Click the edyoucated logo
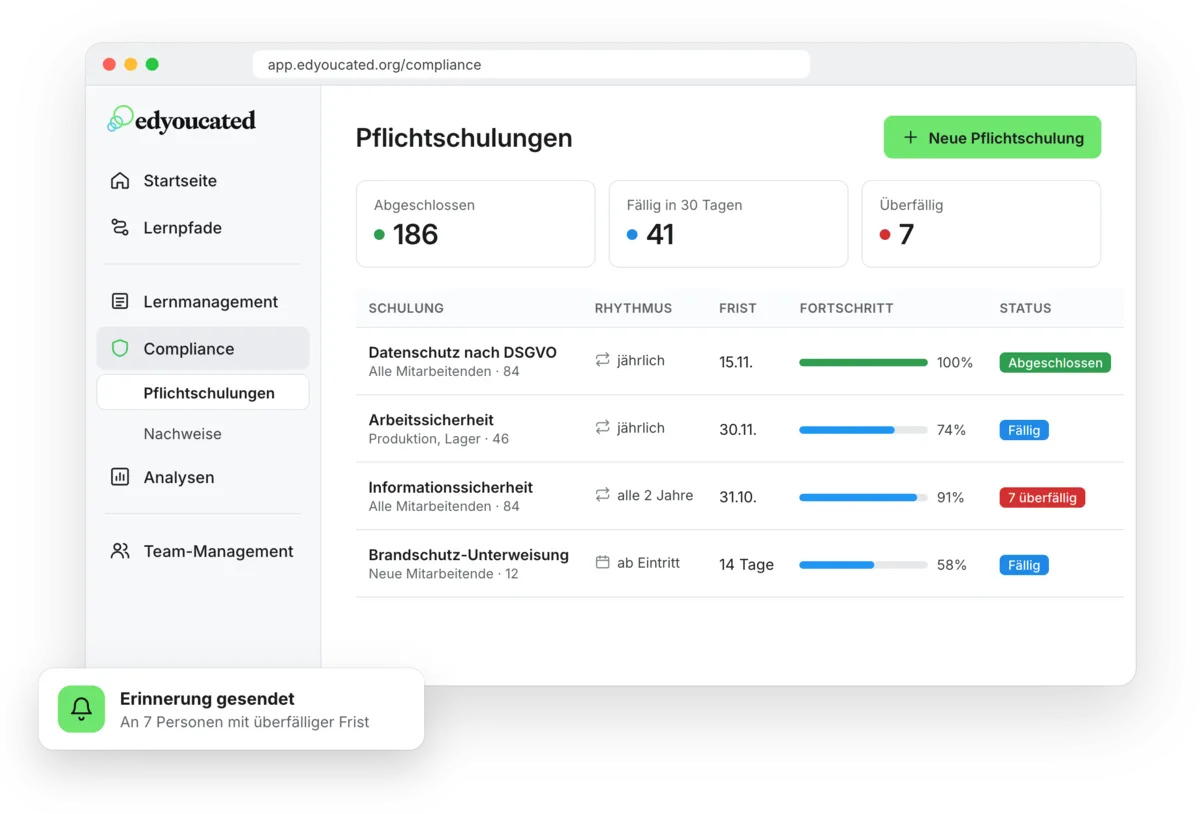Viewport: 1200px width, 814px height. 182,120
